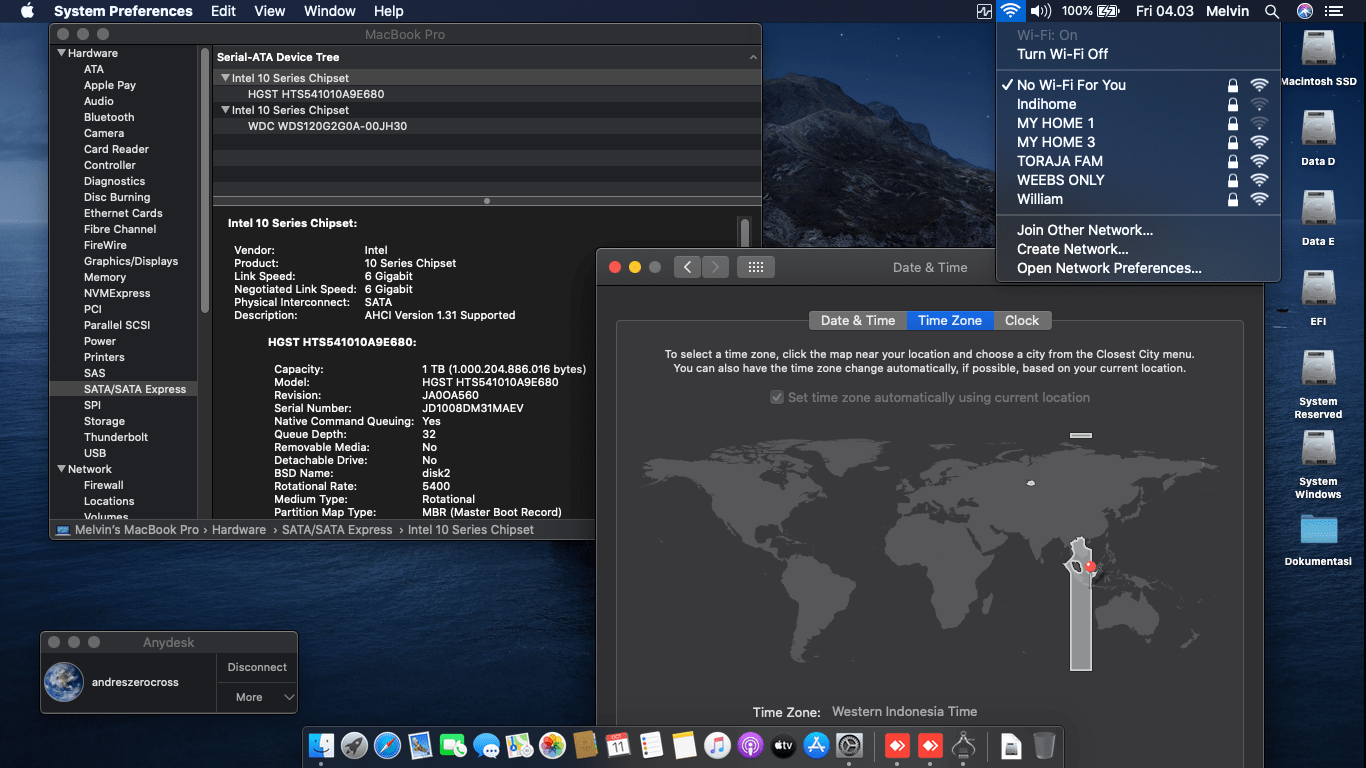Open the Apple menu
Viewport: 1366px width, 768px height.
click(x=27, y=11)
